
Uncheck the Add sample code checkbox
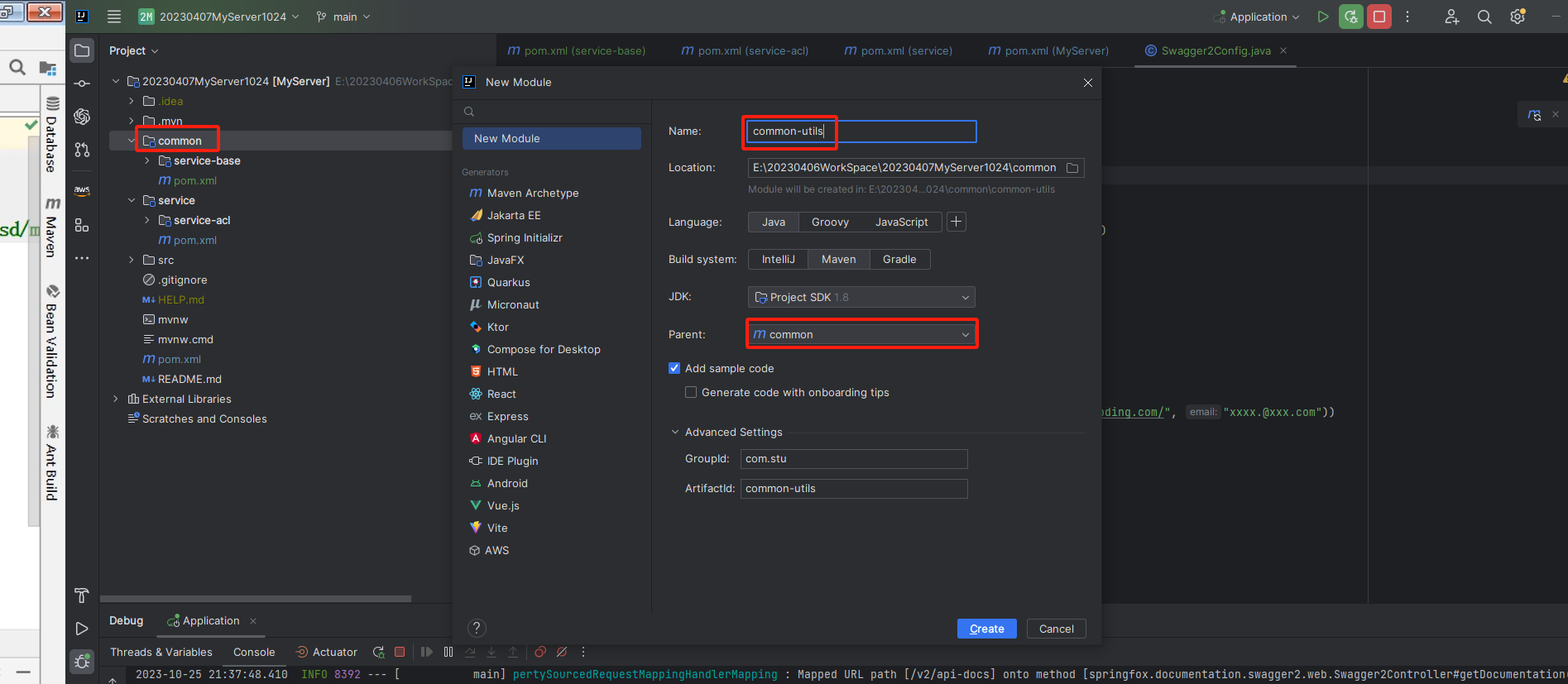pyautogui.click(x=674, y=368)
